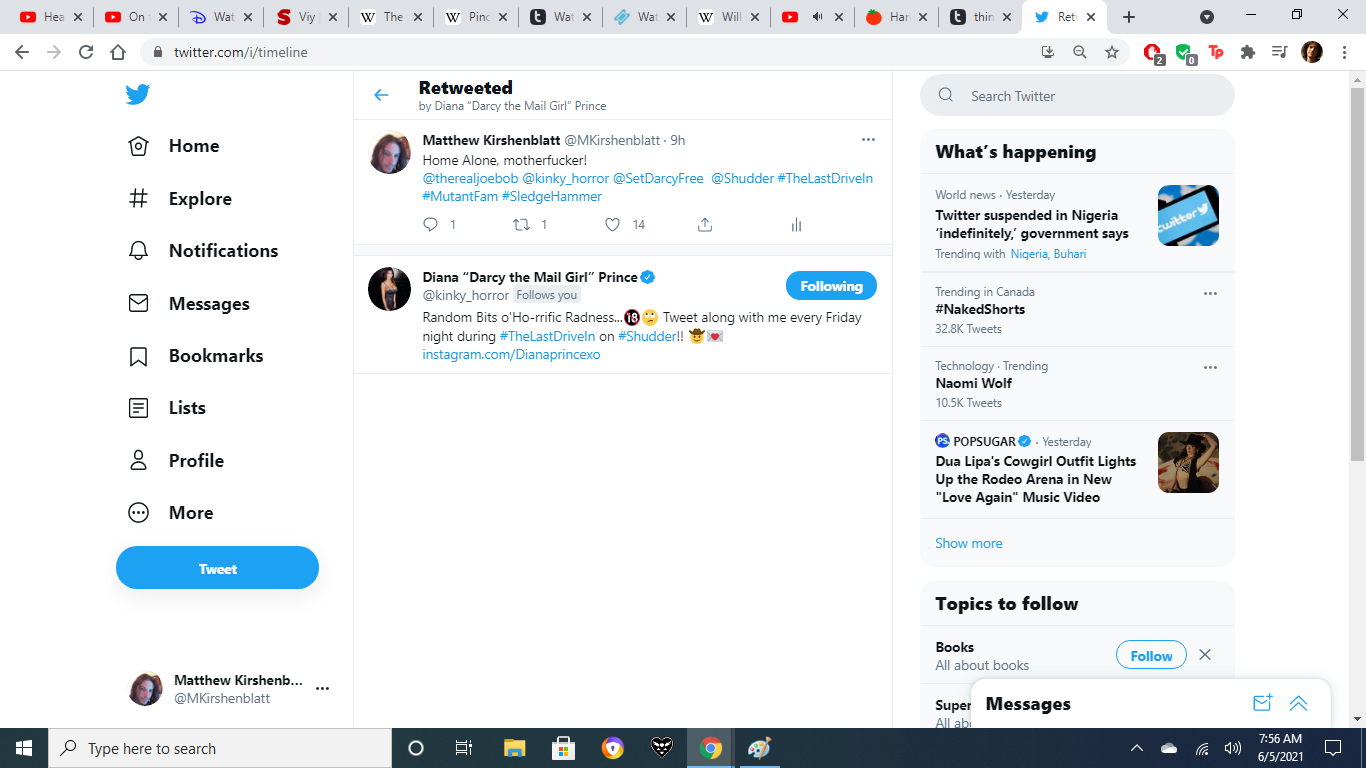
Task: Switch to the Viy browser tab
Action: [307, 17]
